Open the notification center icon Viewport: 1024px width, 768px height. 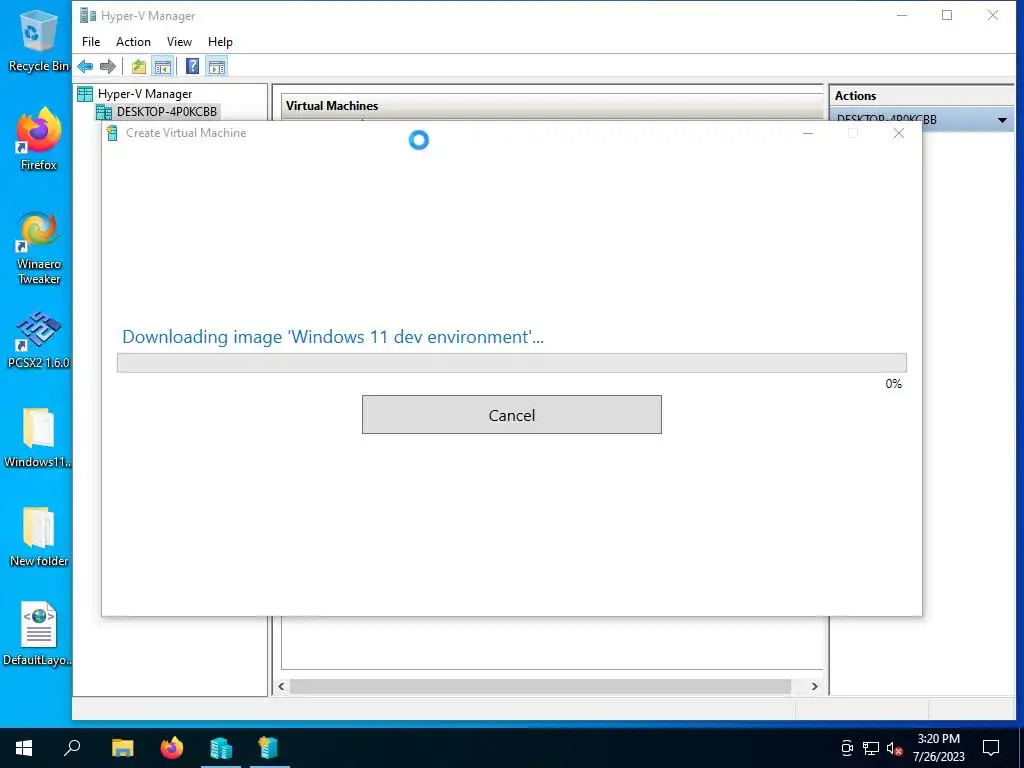[x=991, y=748]
